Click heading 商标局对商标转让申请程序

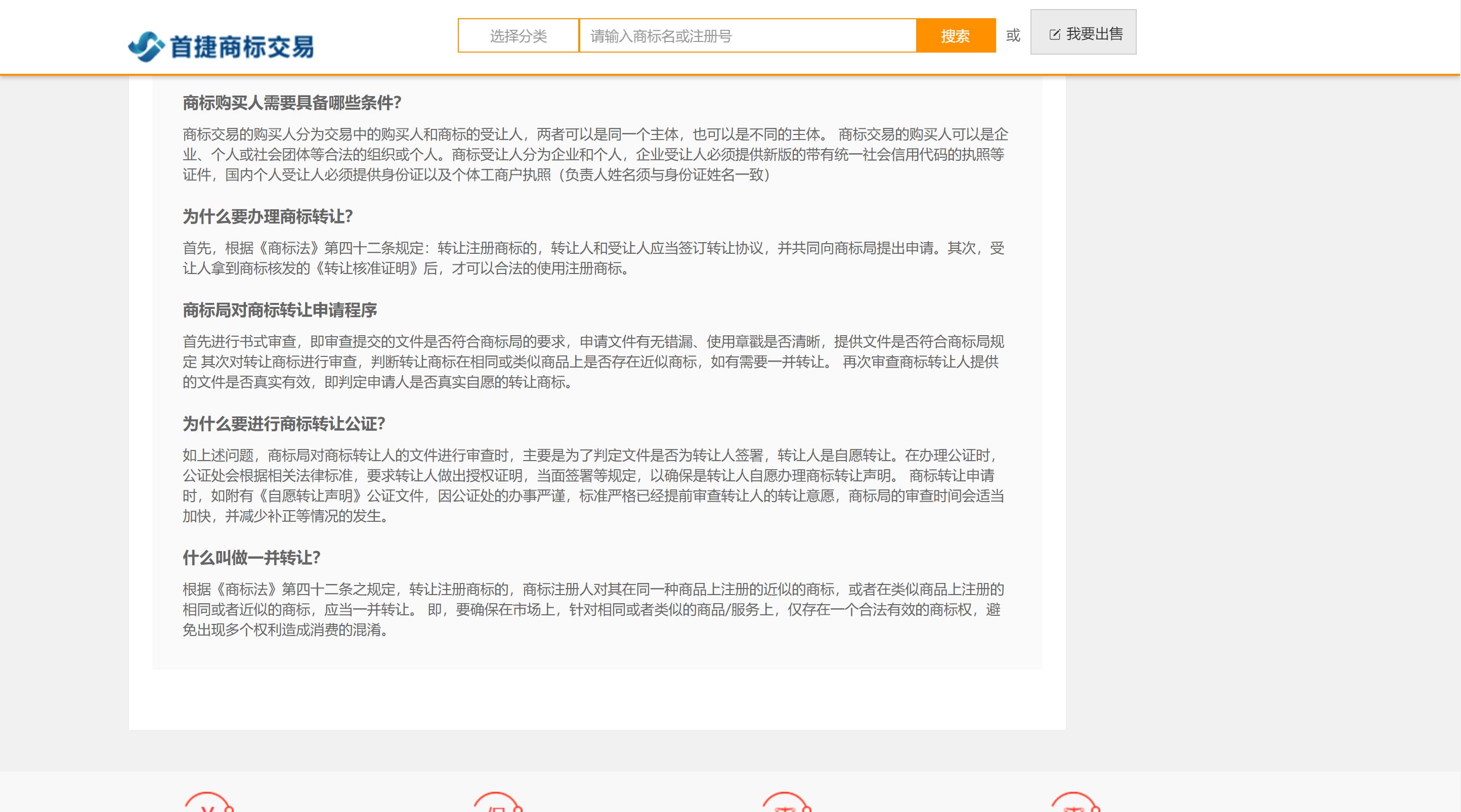pos(280,310)
